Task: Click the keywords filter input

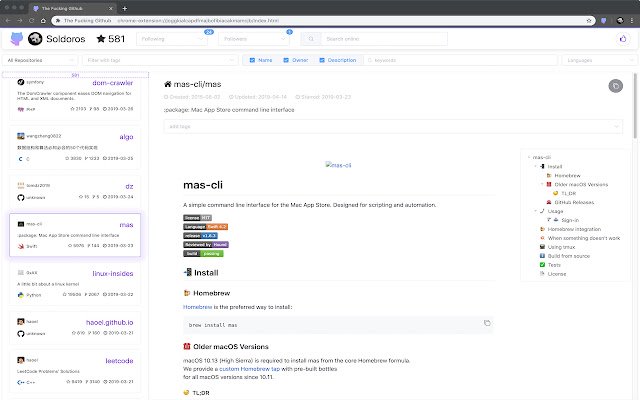Action: tap(461, 60)
